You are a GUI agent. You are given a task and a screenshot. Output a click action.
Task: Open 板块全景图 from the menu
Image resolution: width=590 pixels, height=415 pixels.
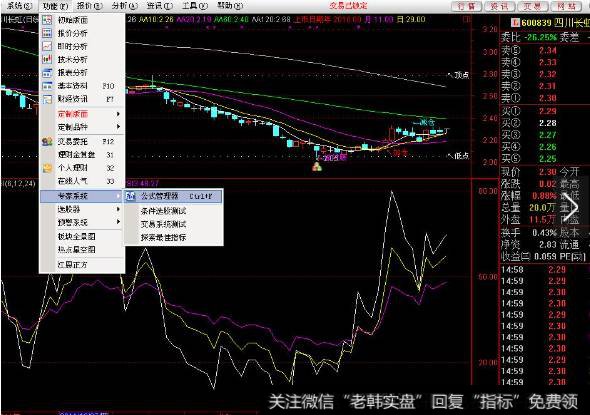click(x=77, y=236)
